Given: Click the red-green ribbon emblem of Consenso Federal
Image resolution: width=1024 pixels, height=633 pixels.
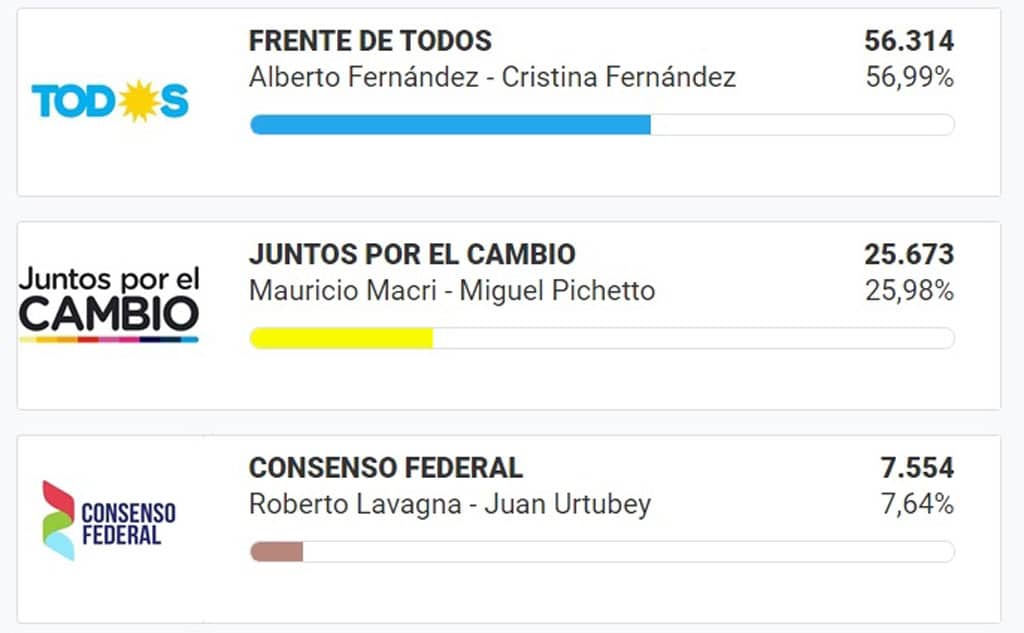Looking at the screenshot, I should [59, 521].
